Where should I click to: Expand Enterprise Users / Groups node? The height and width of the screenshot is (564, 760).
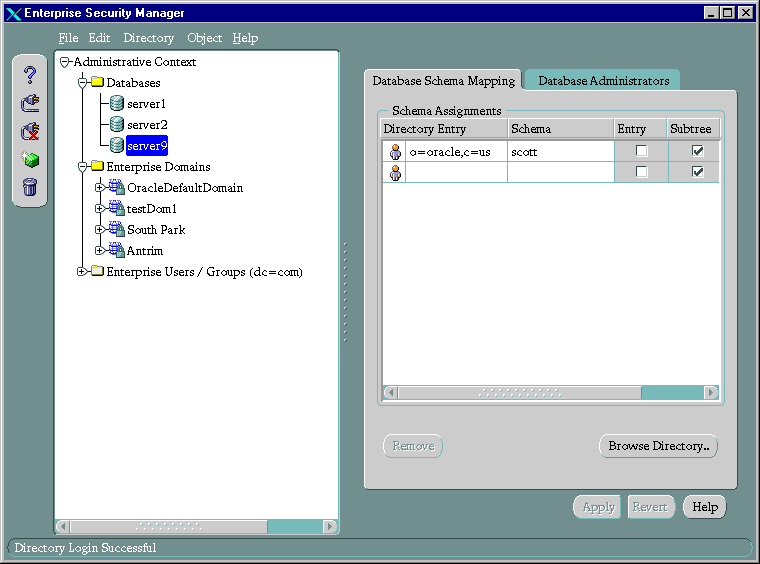[82, 272]
